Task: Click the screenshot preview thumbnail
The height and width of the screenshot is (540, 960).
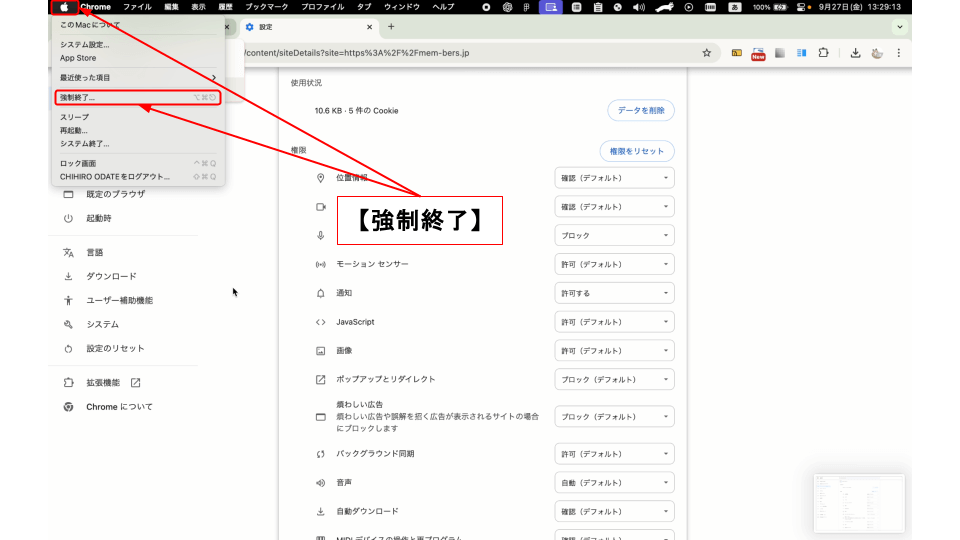Action: pos(858,503)
